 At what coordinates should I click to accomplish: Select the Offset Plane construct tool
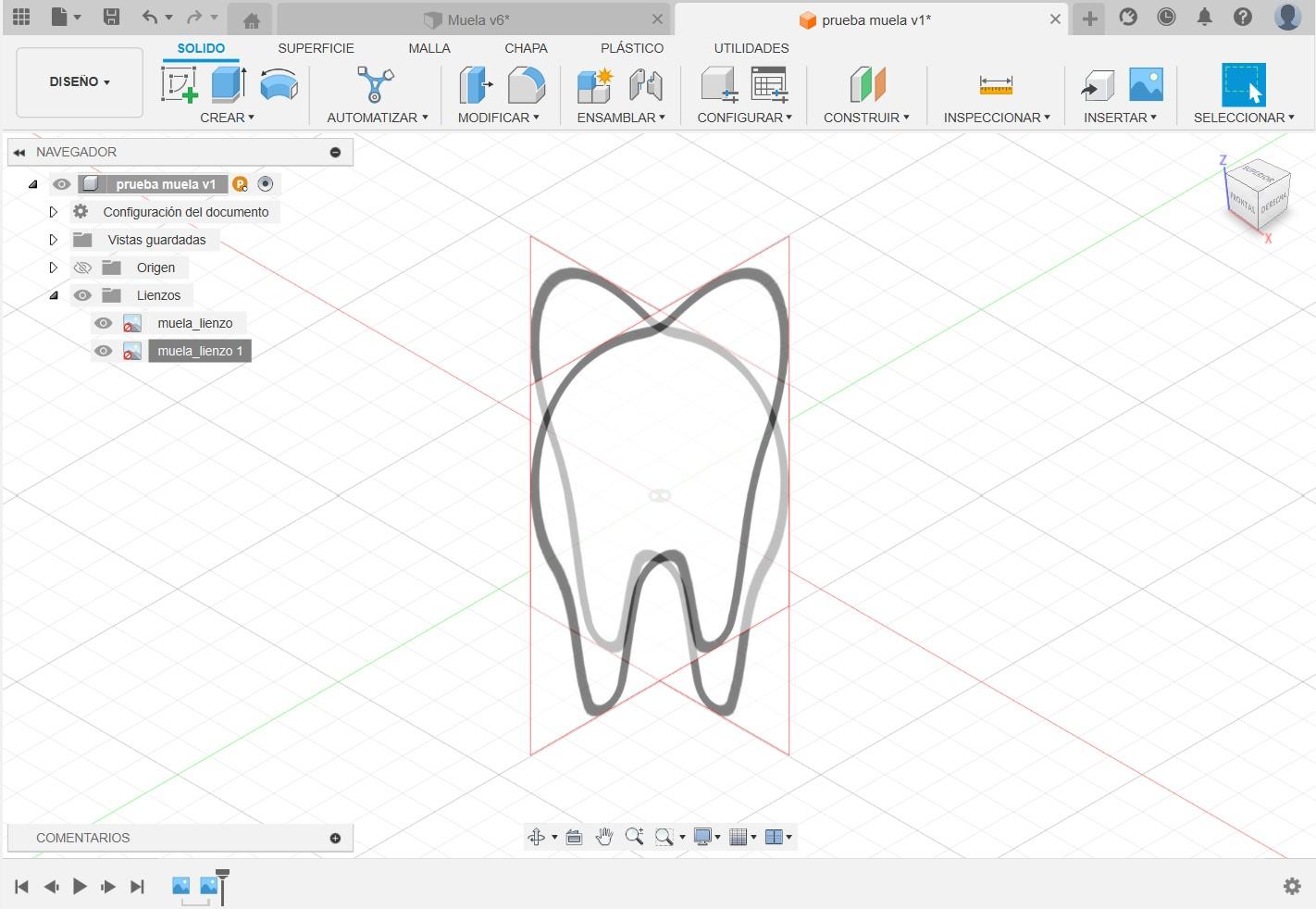[867, 84]
